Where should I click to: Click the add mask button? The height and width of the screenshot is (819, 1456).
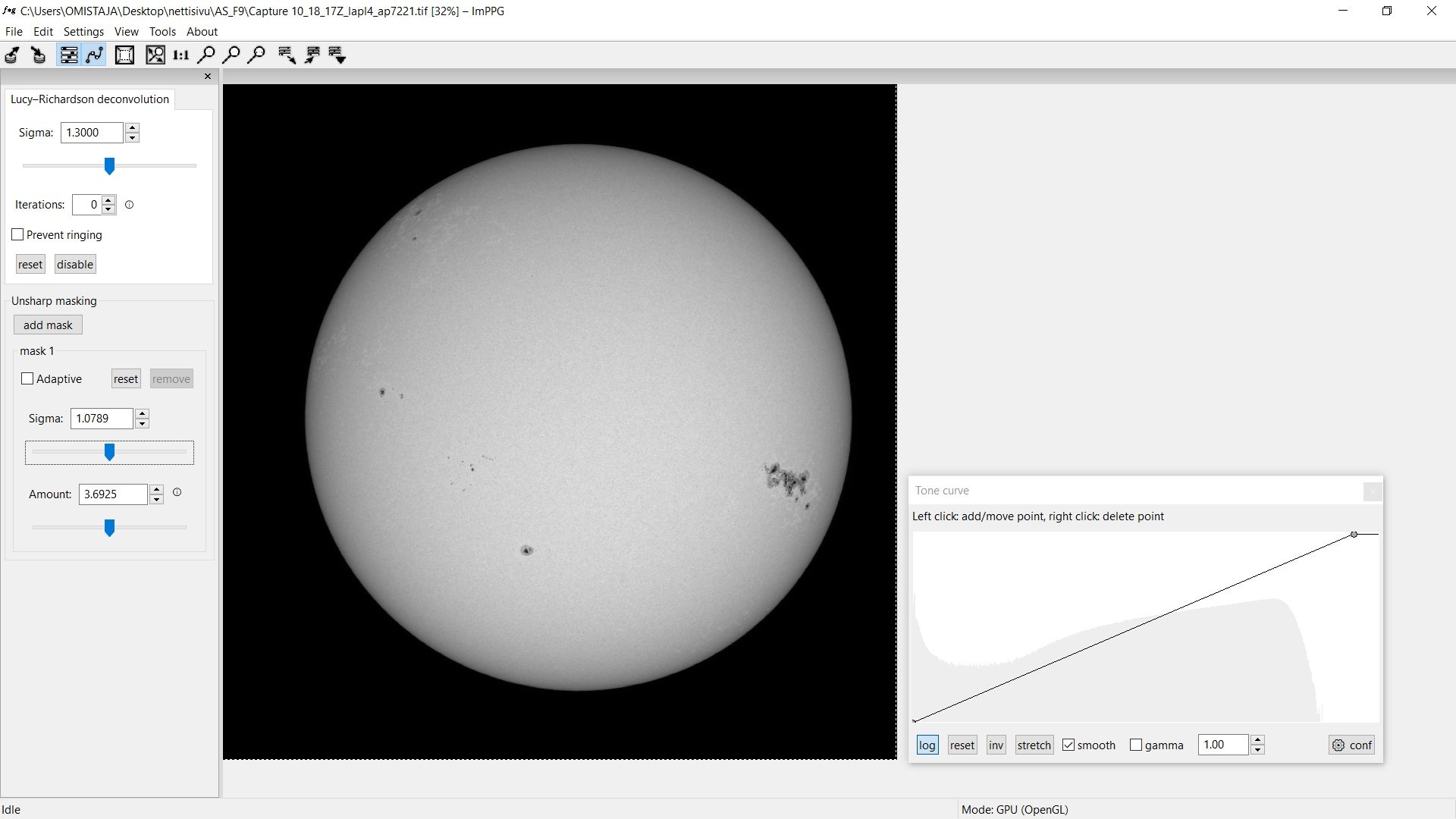click(48, 325)
